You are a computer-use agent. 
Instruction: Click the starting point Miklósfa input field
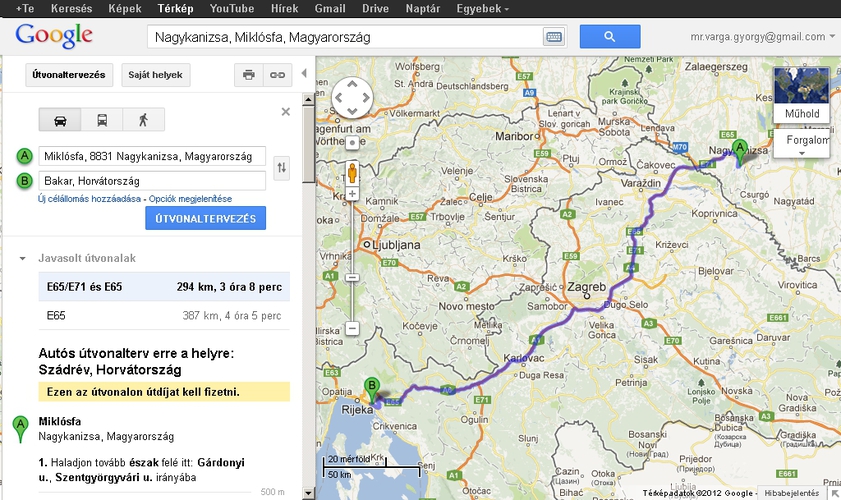(152, 156)
